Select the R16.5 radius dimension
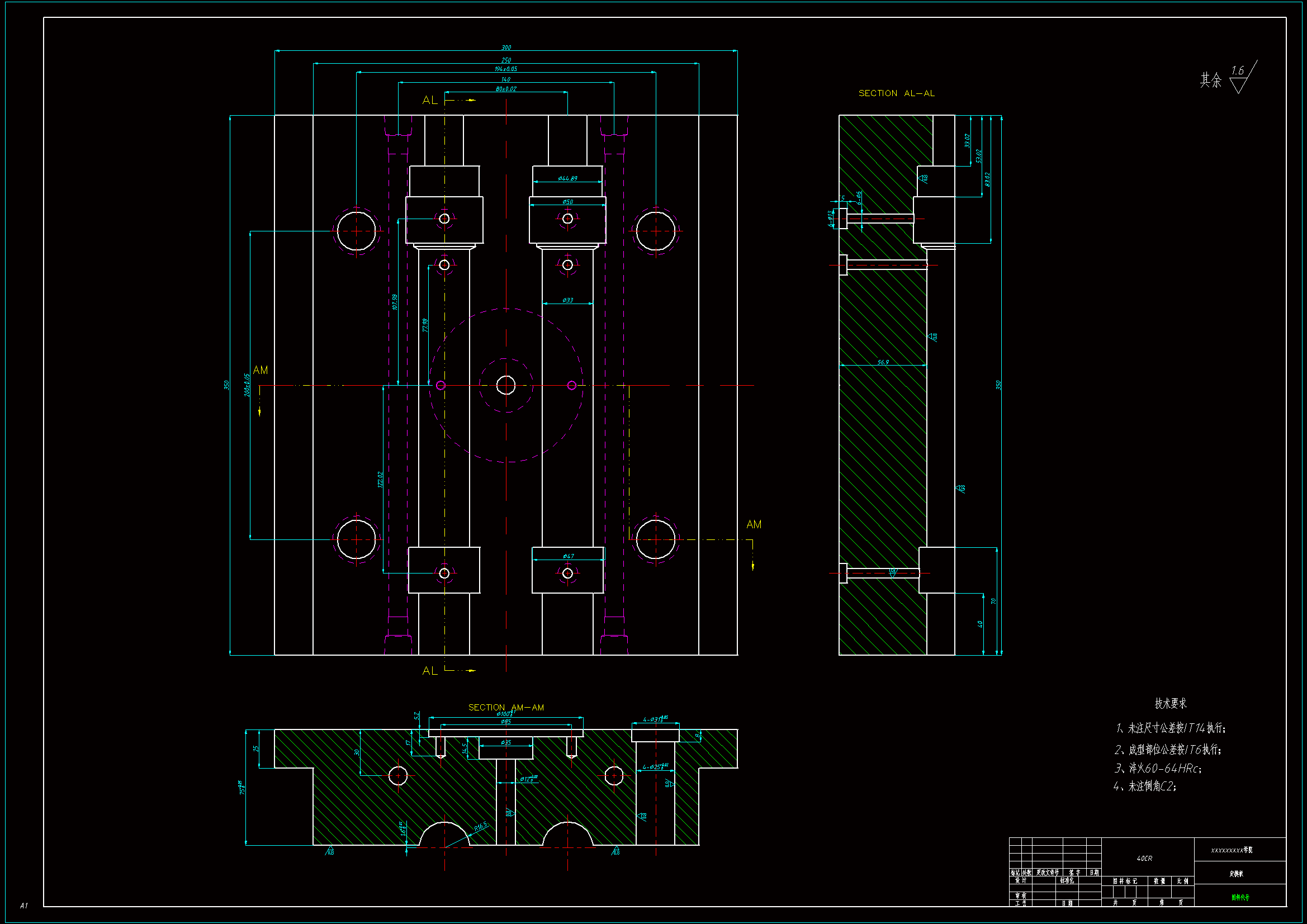Viewport: 1307px width, 924px height. tap(480, 826)
